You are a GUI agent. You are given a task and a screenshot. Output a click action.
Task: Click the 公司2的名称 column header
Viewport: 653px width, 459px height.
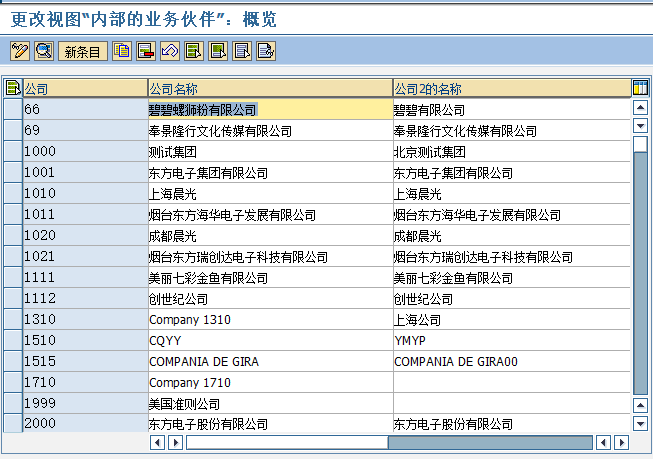click(x=512, y=88)
